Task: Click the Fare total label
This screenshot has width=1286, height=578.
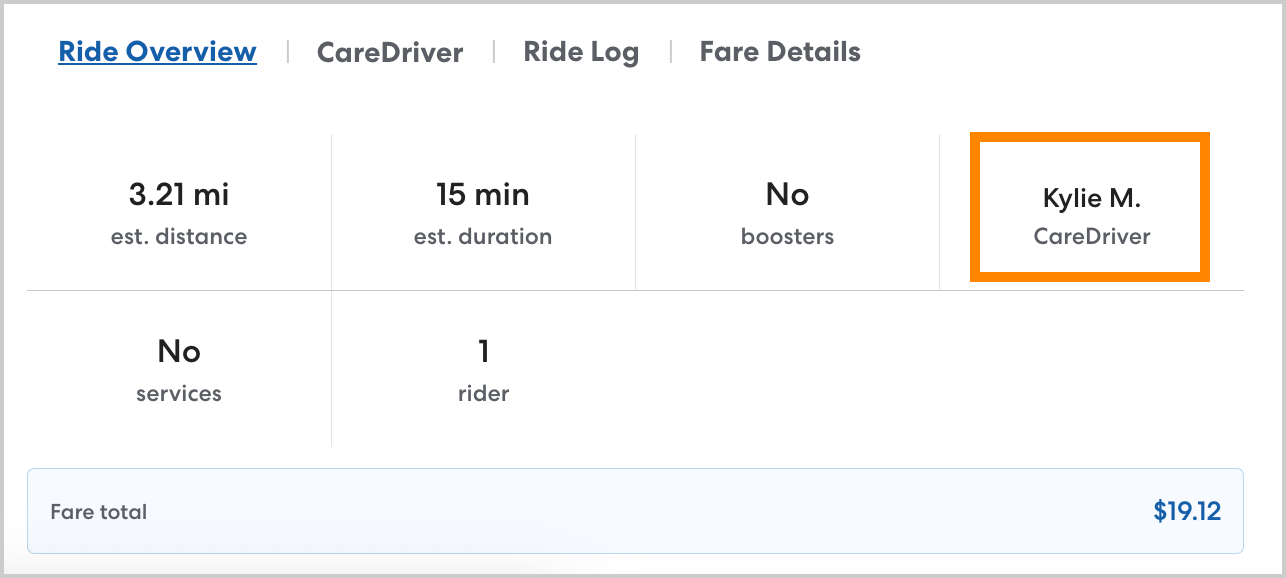Action: click(99, 512)
